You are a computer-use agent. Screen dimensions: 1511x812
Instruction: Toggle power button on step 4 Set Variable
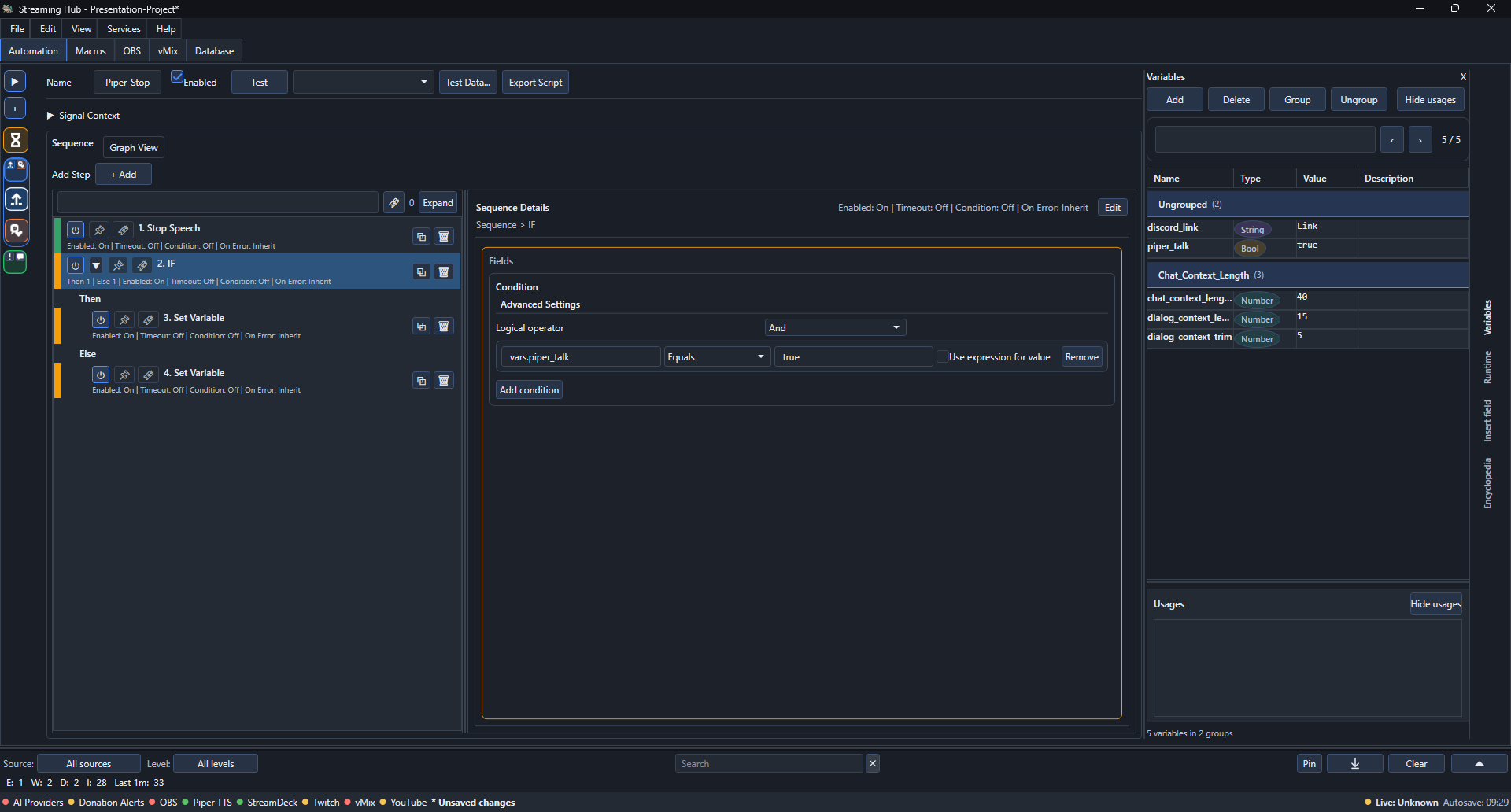click(101, 375)
